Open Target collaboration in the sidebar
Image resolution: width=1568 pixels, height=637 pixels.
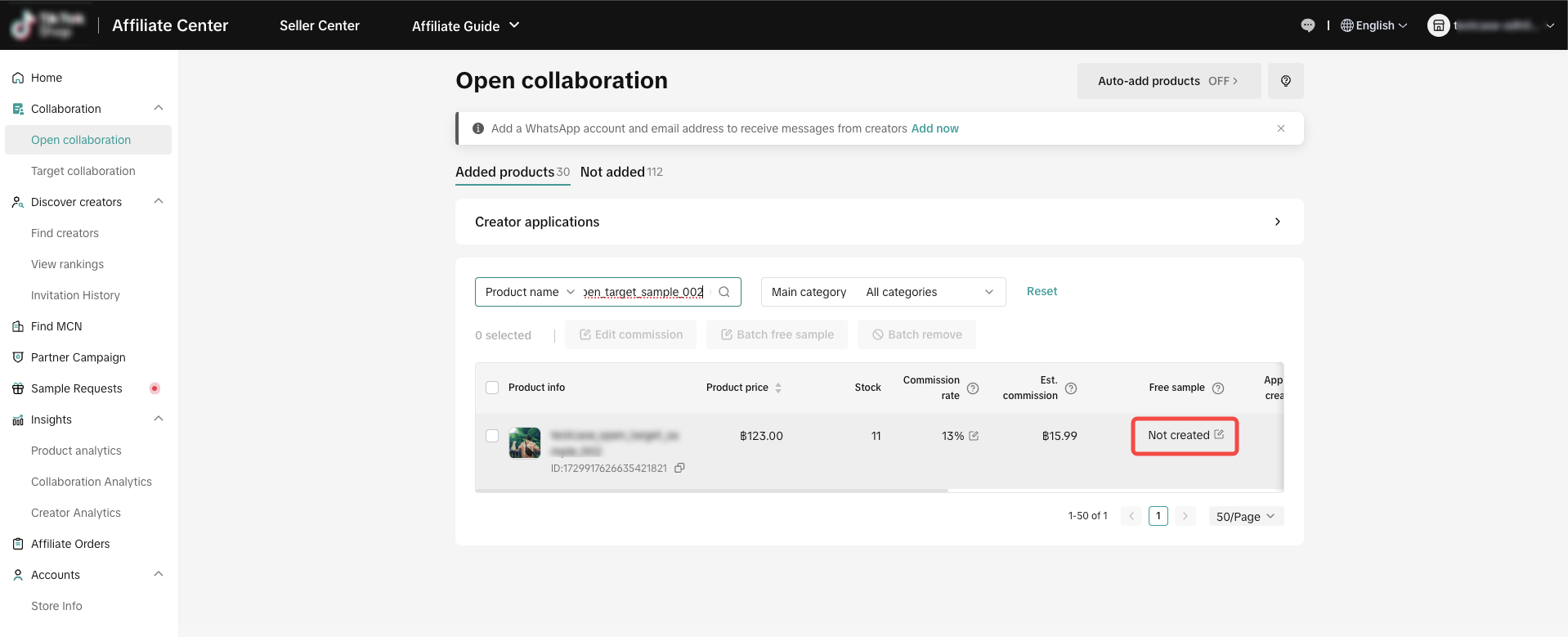pyautogui.click(x=83, y=171)
